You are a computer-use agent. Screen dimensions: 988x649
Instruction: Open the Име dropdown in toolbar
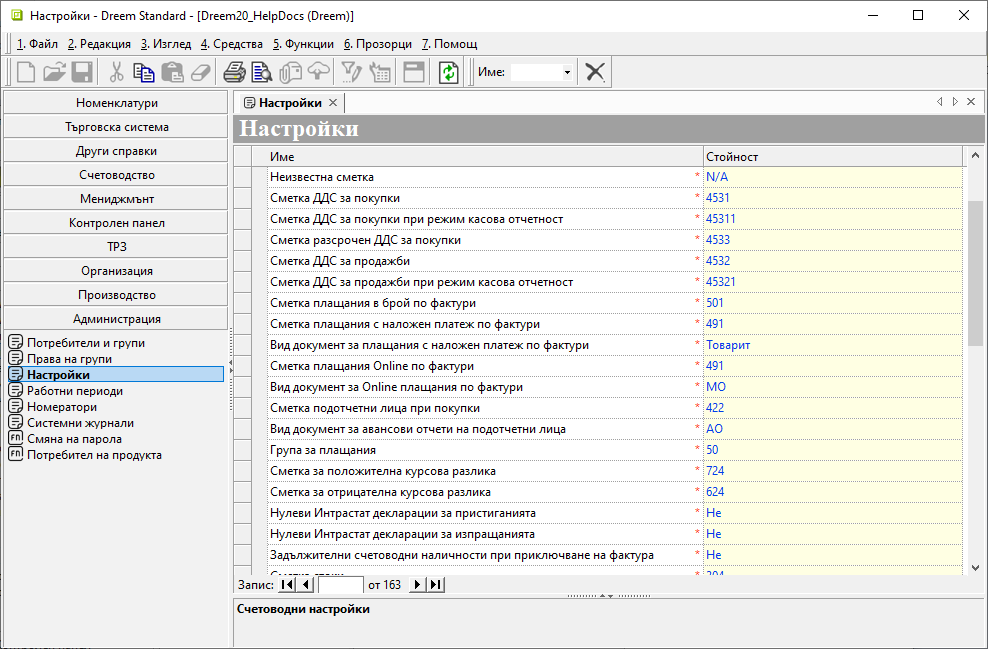(x=567, y=72)
